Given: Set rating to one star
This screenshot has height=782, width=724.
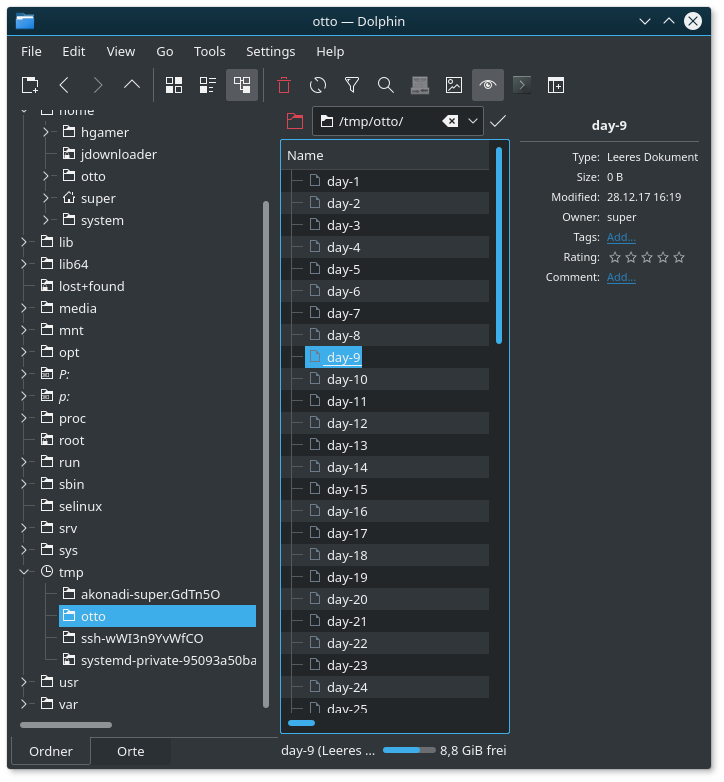Looking at the screenshot, I should tap(615, 257).
